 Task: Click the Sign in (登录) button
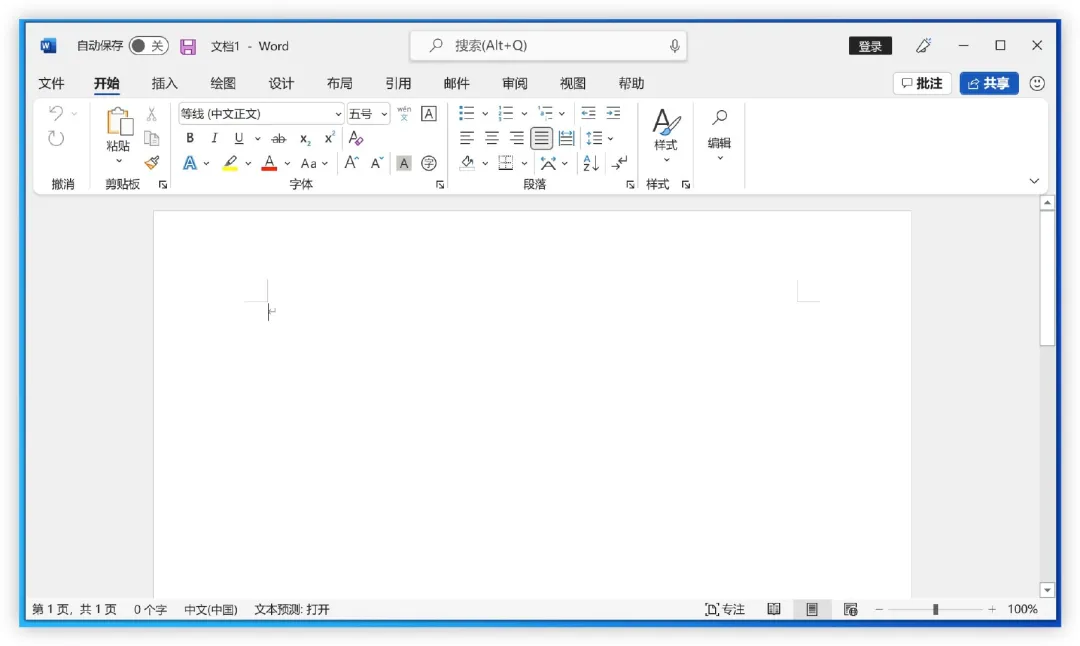click(x=870, y=46)
